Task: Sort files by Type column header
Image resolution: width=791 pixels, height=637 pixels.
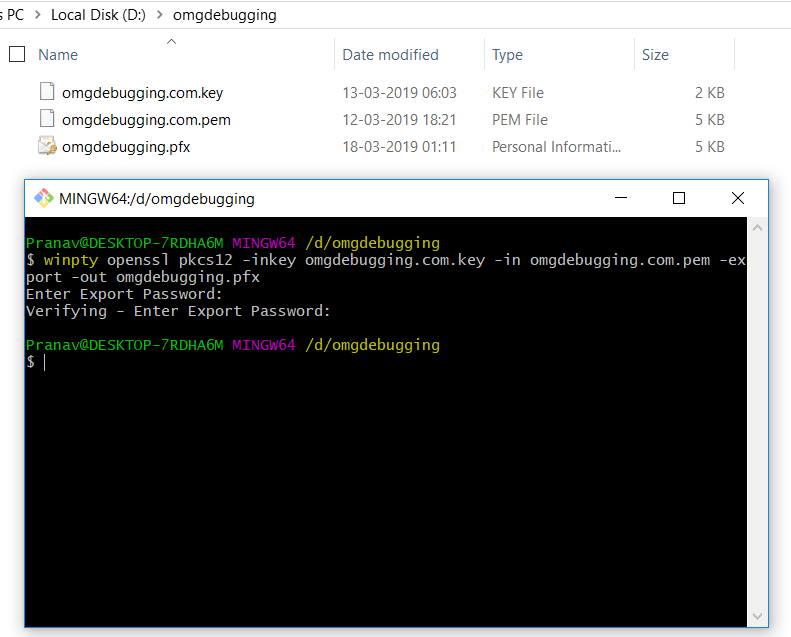Action: tap(507, 54)
